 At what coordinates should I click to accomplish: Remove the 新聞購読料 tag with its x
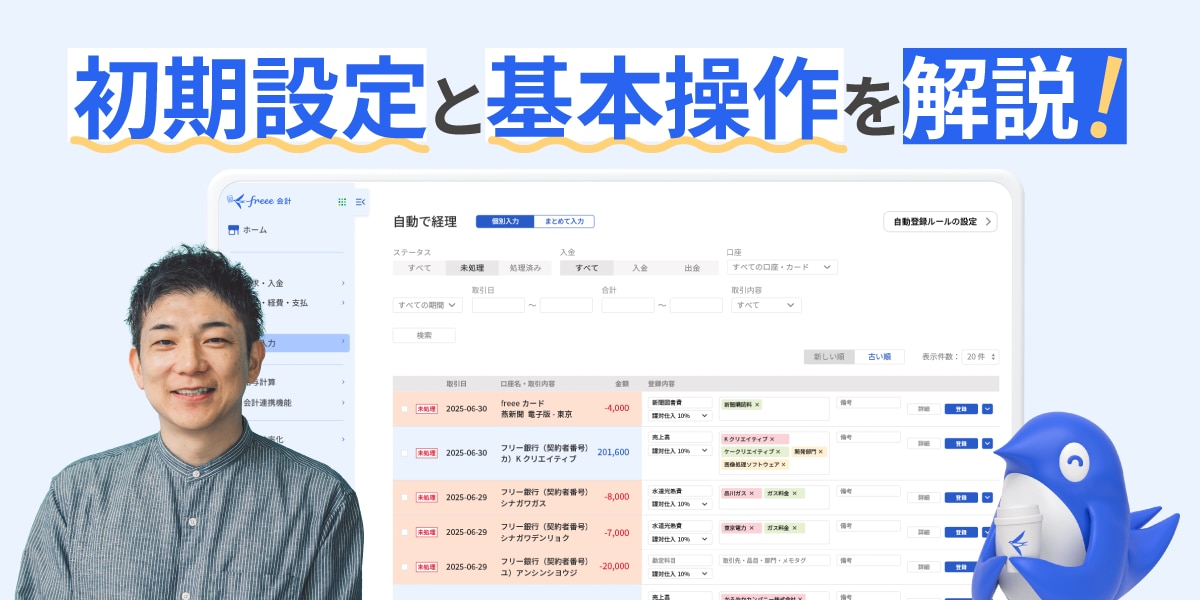(x=757, y=405)
